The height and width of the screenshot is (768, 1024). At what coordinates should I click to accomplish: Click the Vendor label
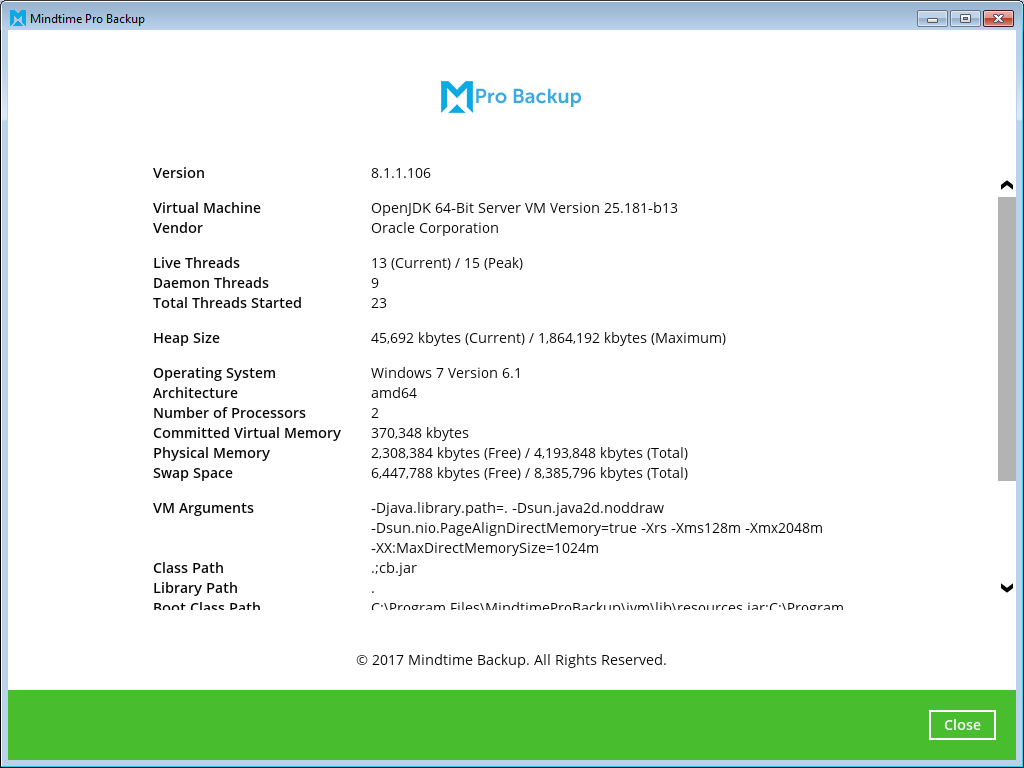click(178, 228)
